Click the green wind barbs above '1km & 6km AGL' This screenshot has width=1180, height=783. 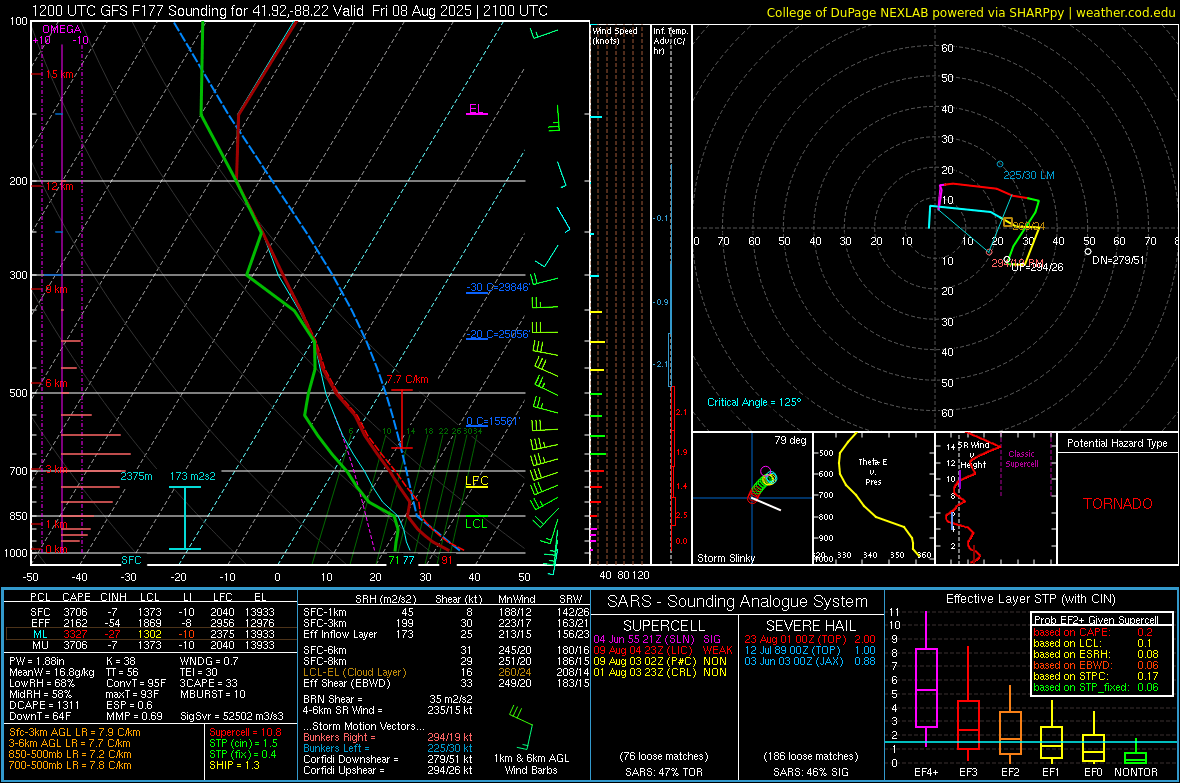[x=521, y=727]
